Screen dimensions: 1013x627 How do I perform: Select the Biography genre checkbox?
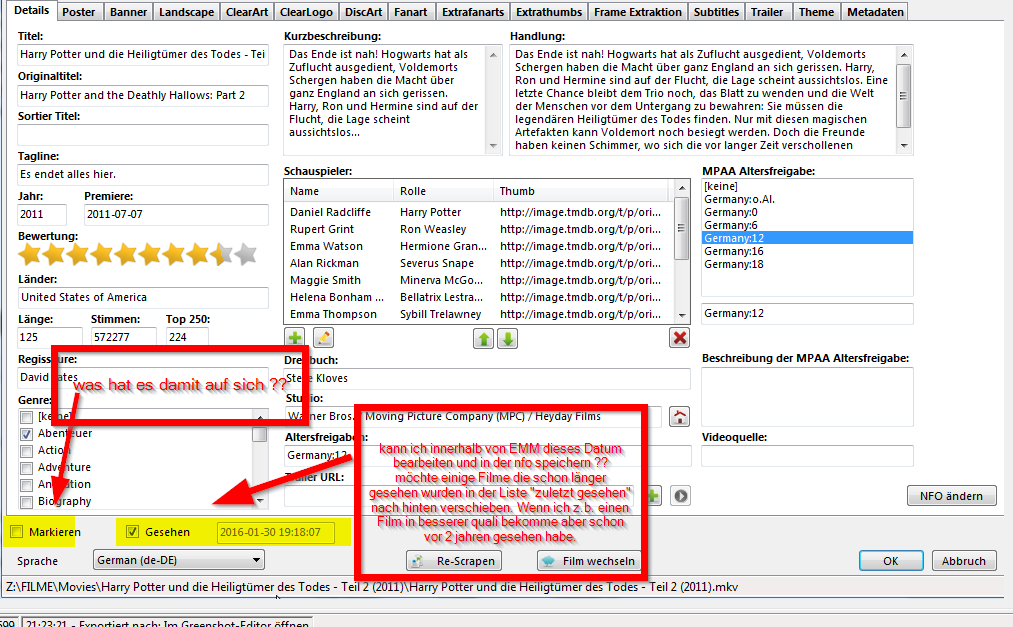tap(26, 502)
